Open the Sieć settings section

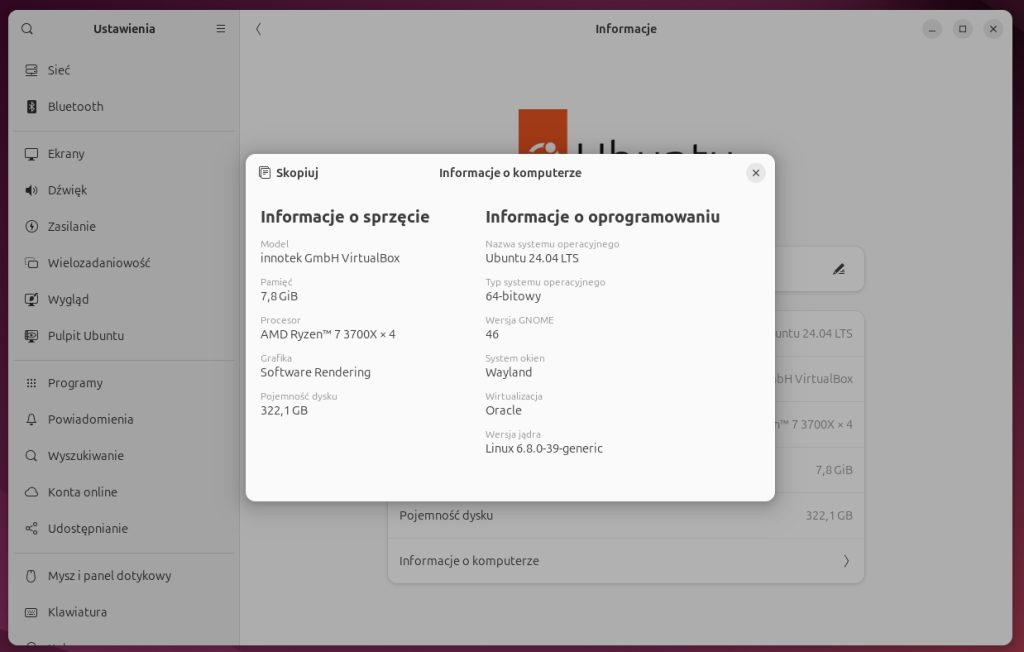click(59, 71)
